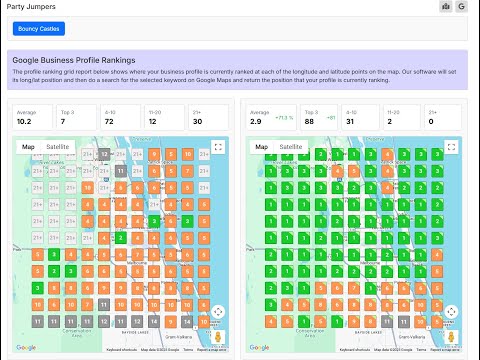
Task: Open map camera controls on left map
Action: tap(218, 312)
